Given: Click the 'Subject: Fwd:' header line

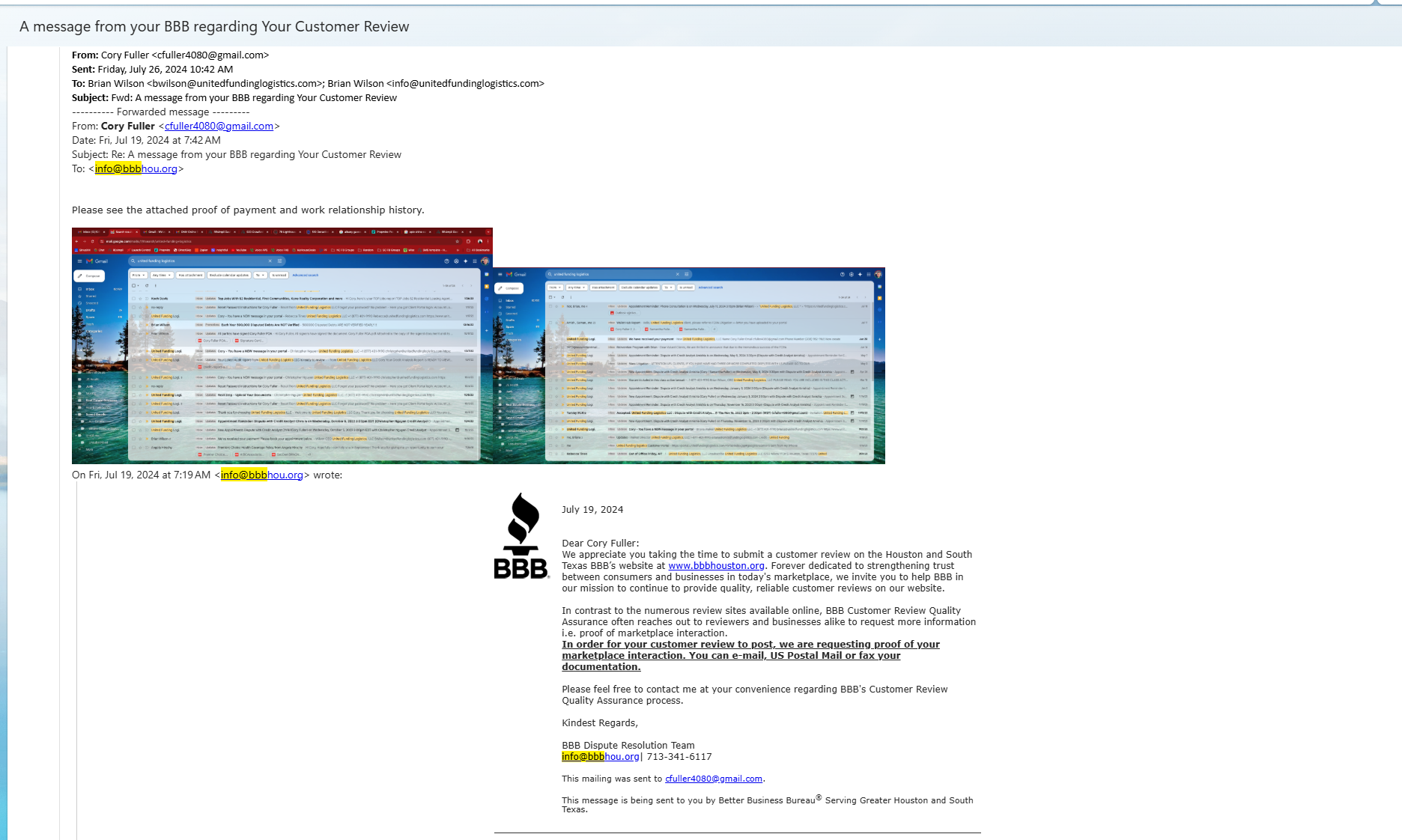Looking at the screenshot, I should (234, 97).
